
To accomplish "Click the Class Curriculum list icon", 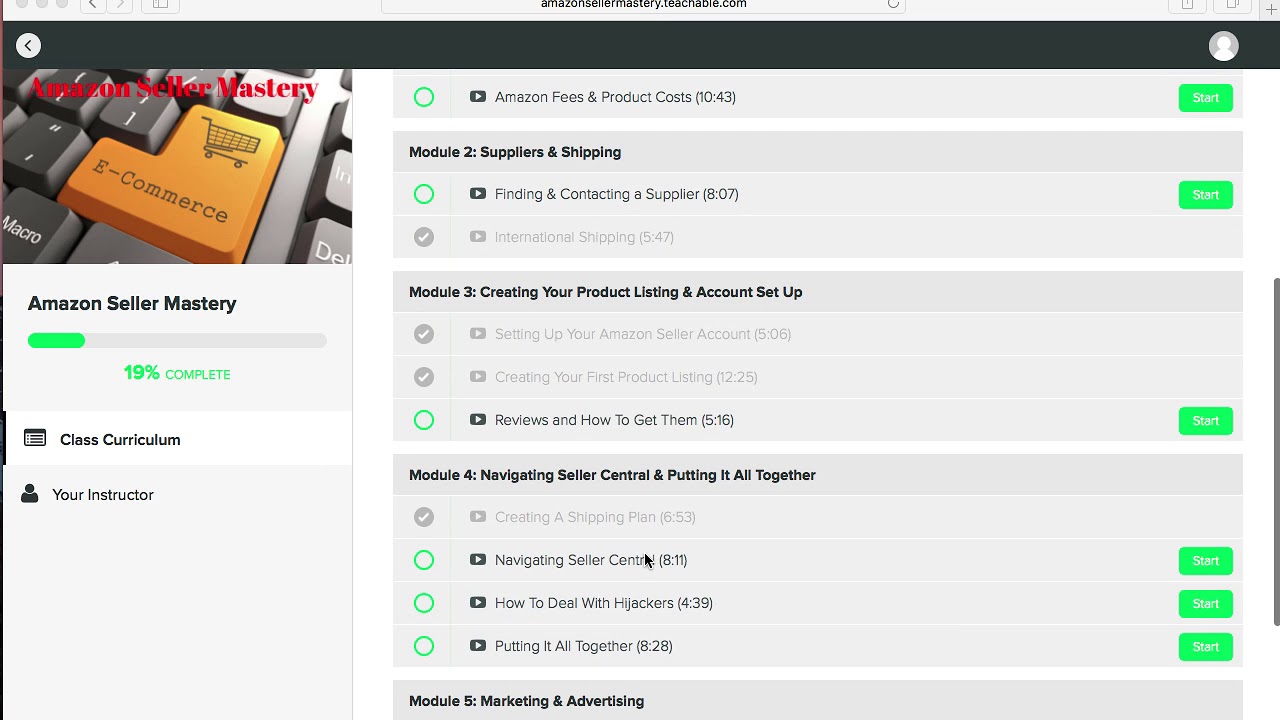I will (35, 439).
